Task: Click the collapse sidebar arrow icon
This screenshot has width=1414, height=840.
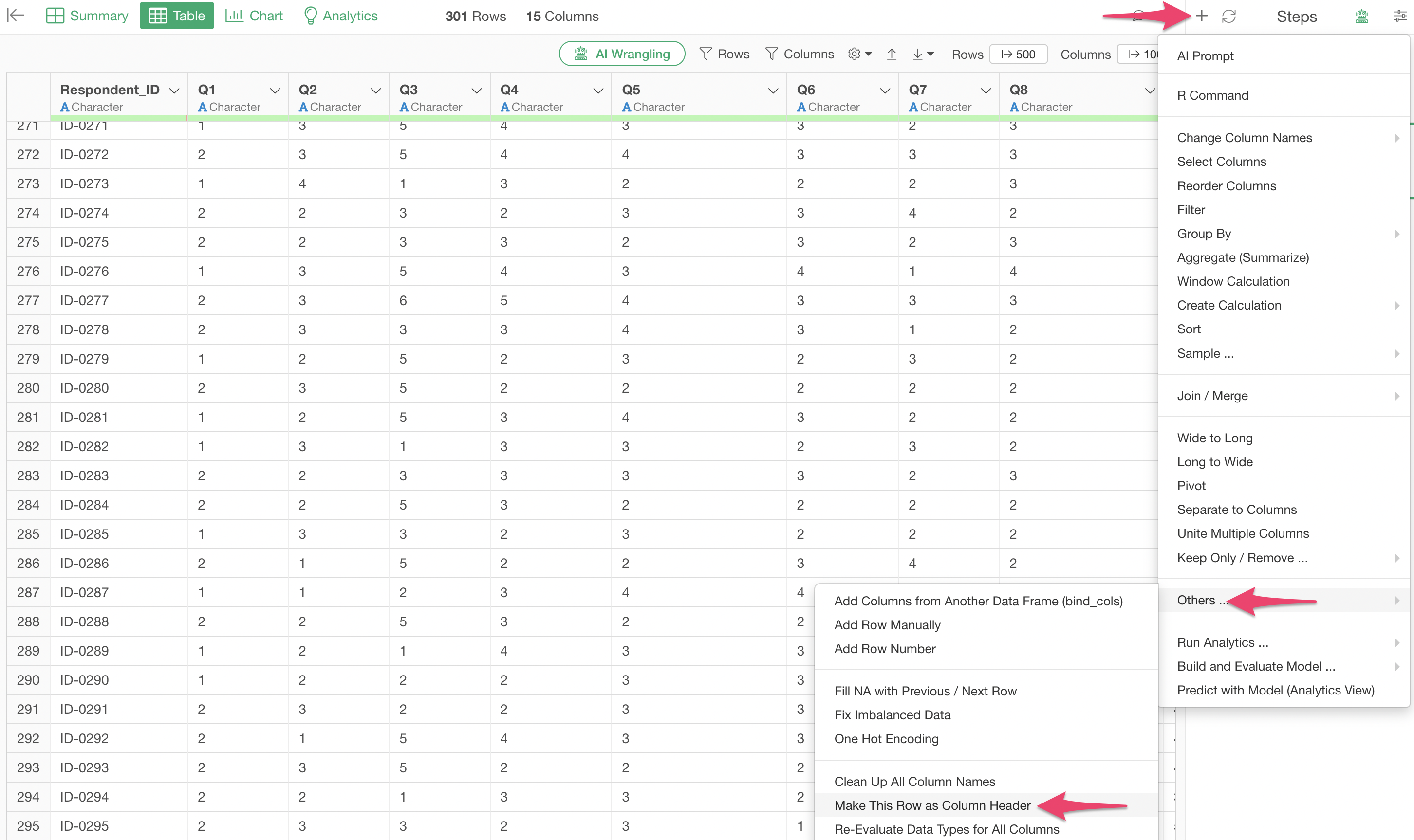Action: [16, 16]
